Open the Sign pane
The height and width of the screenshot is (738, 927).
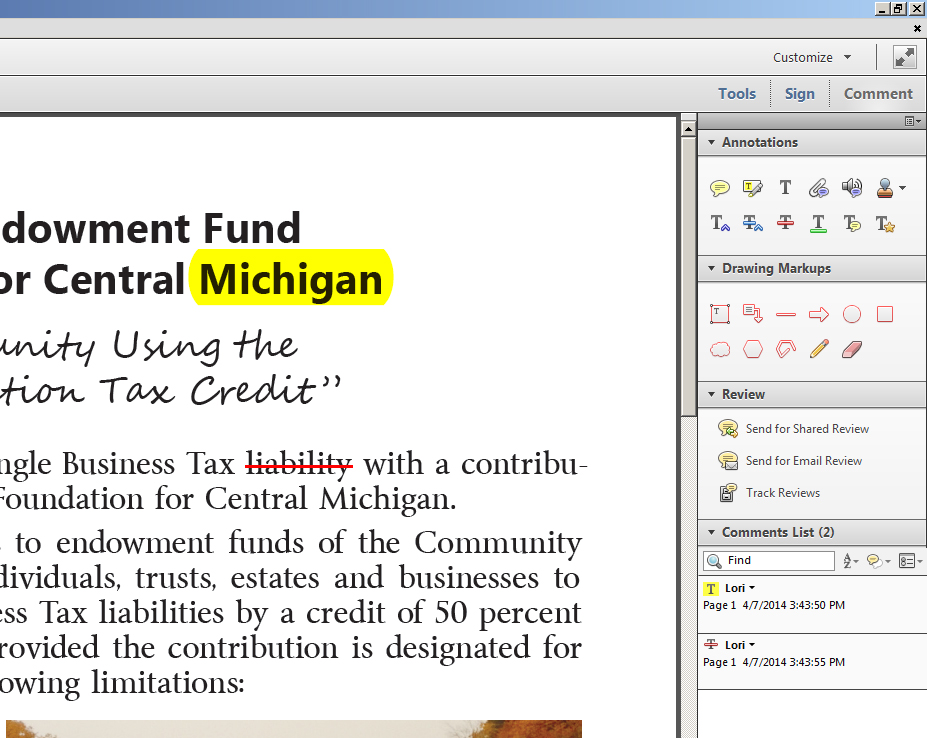799,94
